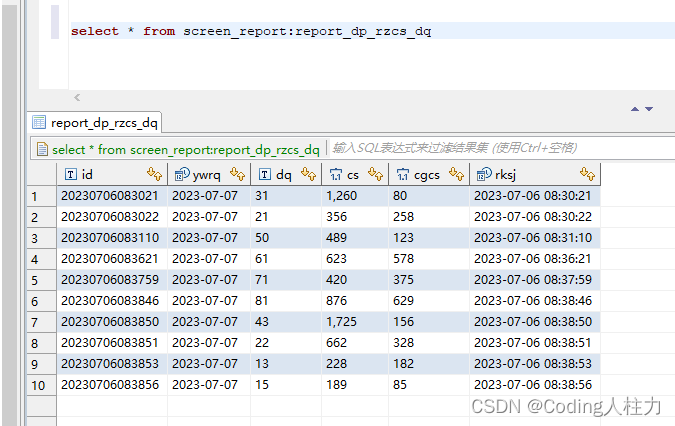Image resolution: width=675 pixels, height=426 pixels.
Task: Click the panel down arrow above results
Action: [649, 109]
